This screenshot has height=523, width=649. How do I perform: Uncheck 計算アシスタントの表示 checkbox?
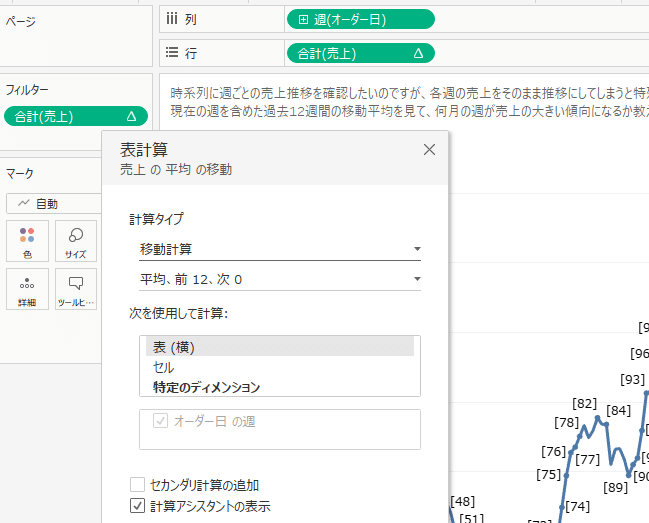click(x=137, y=506)
